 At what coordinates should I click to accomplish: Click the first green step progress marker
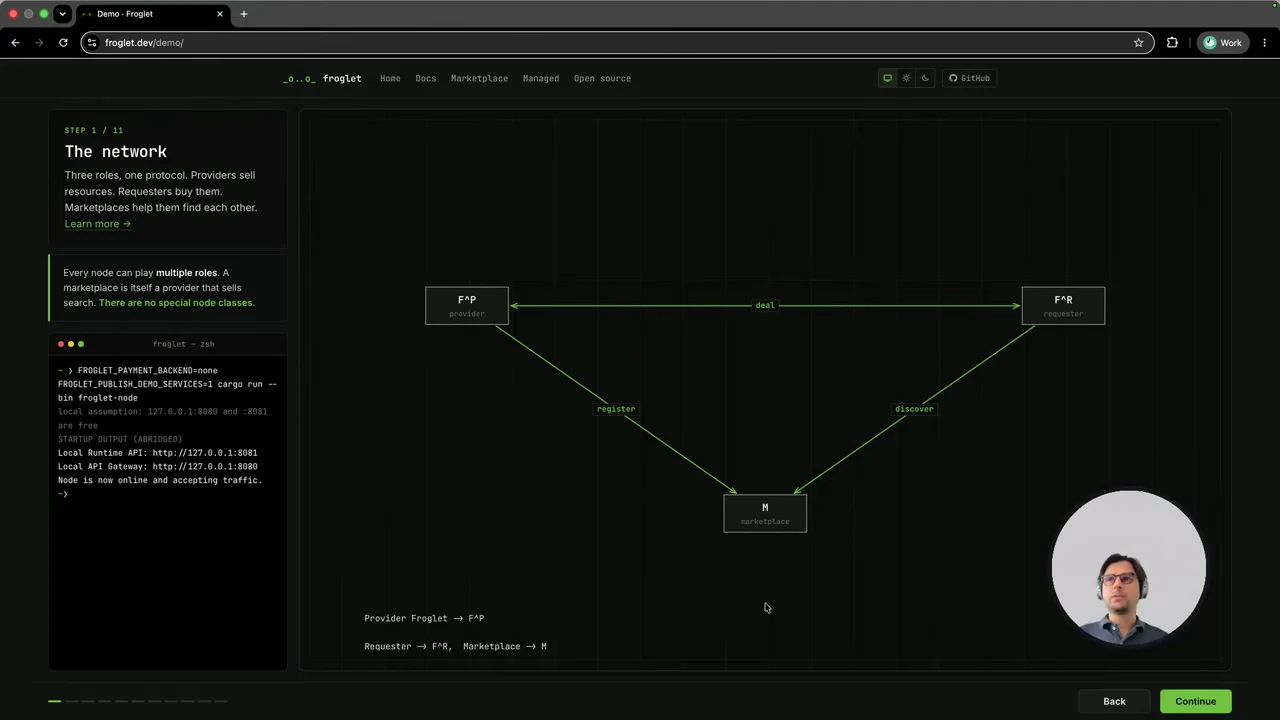(55, 701)
